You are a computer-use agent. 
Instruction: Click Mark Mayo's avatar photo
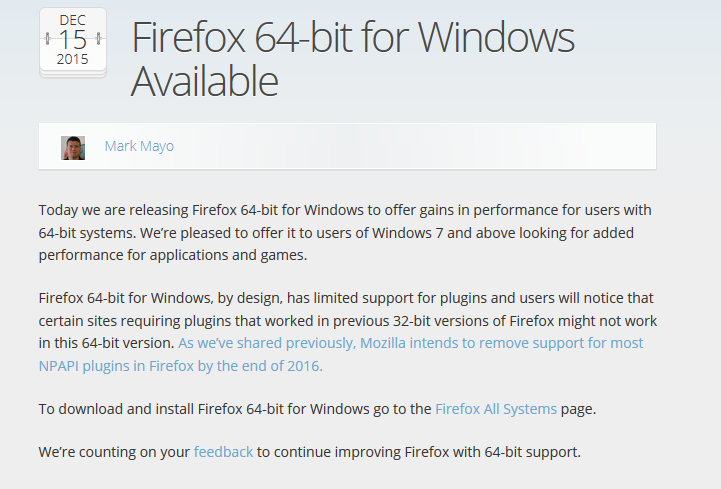[73, 148]
